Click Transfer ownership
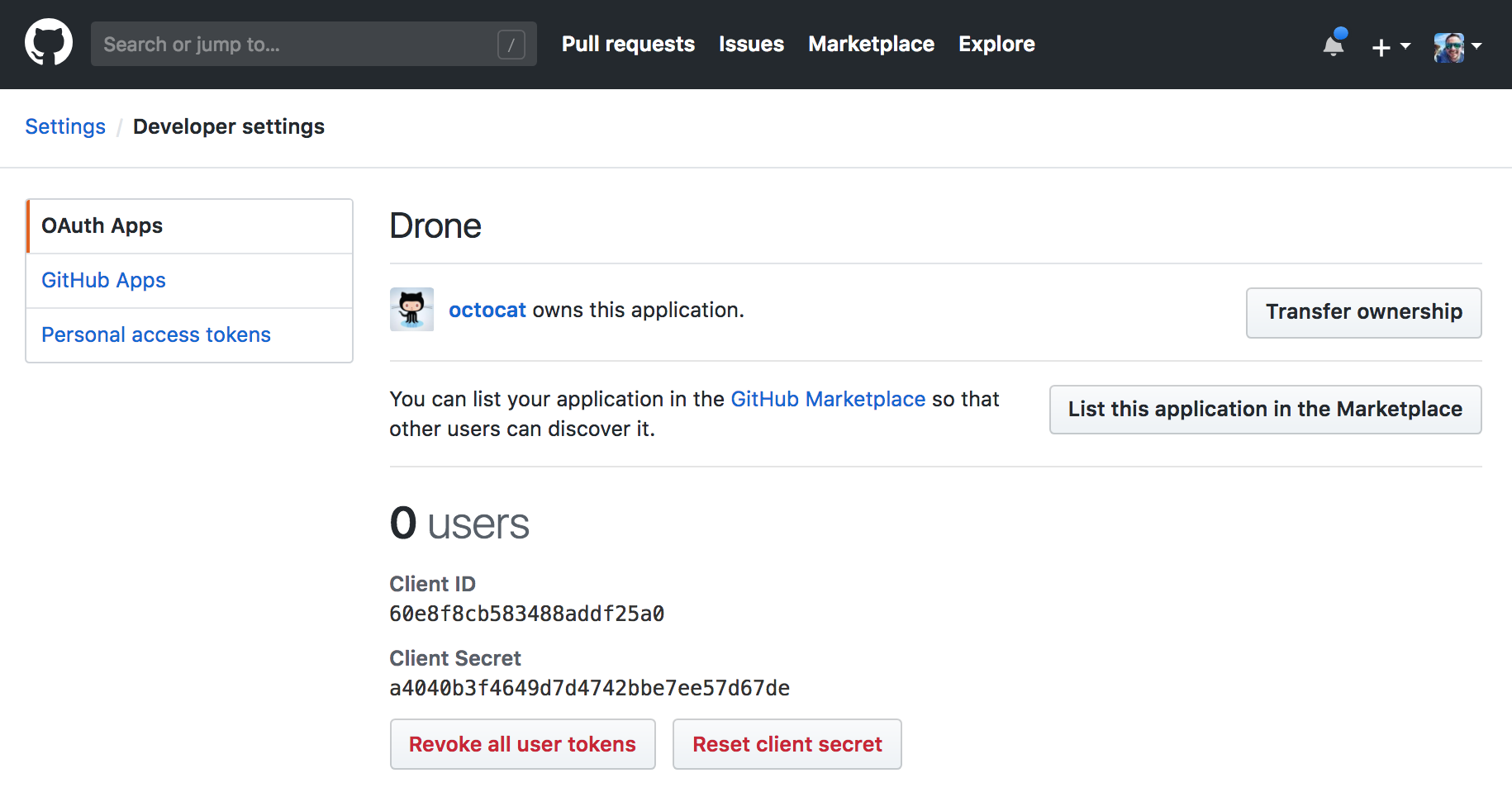Screen dimensions: 1512x811 tap(1363, 312)
